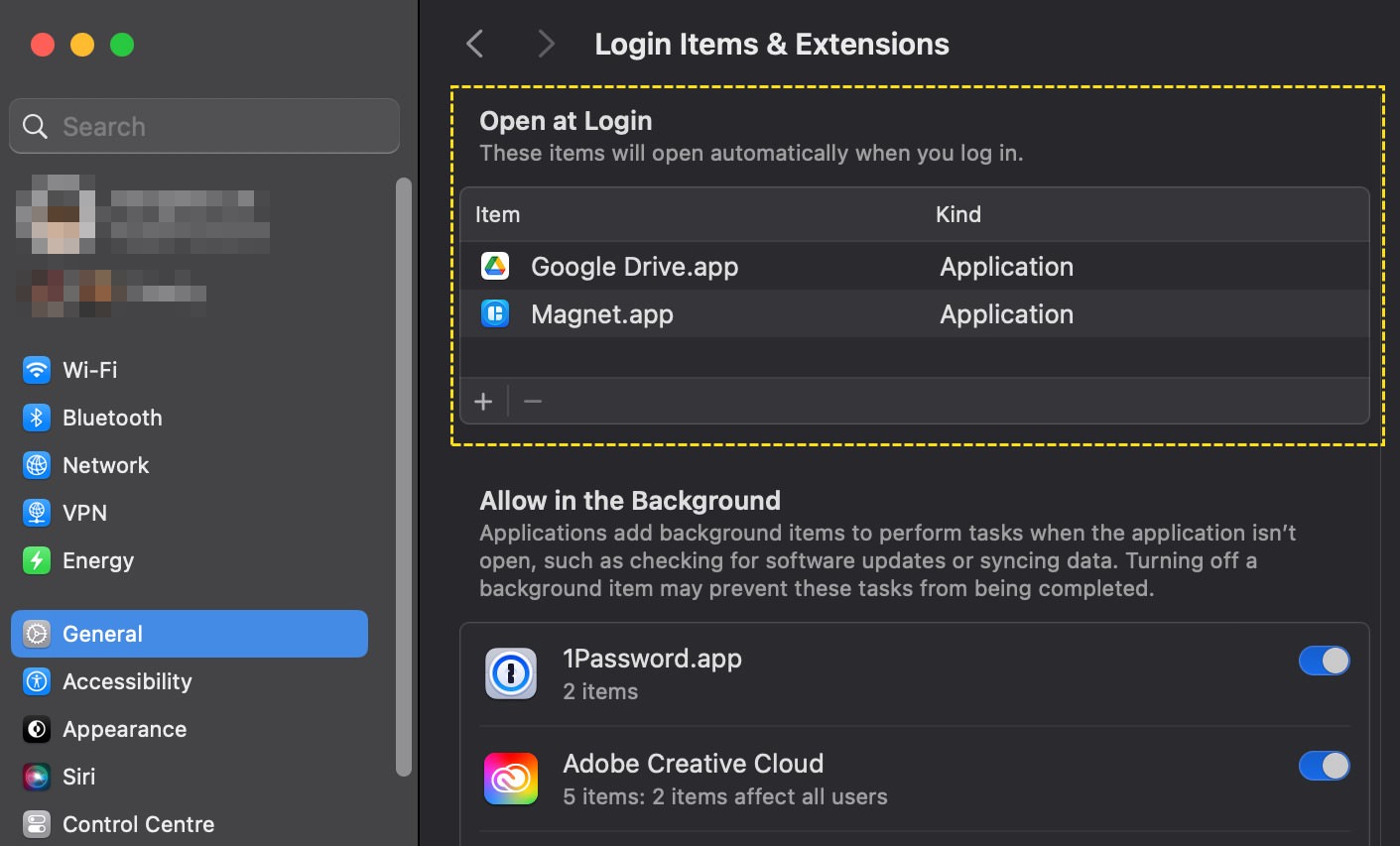
Task: Click the Accessibility icon
Action: pos(37,681)
